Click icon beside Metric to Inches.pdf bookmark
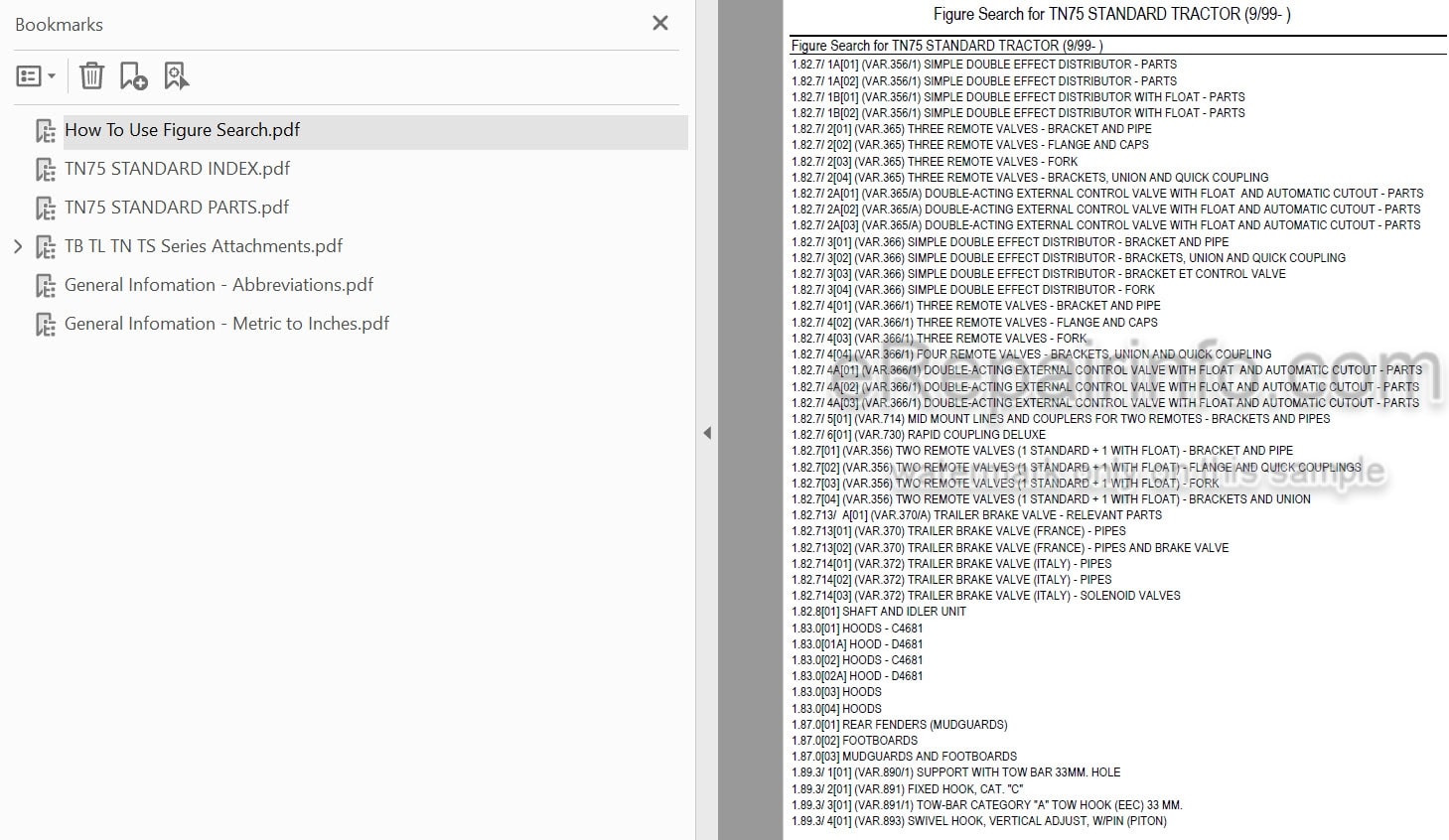The height and width of the screenshot is (840, 1449). tap(46, 325)
